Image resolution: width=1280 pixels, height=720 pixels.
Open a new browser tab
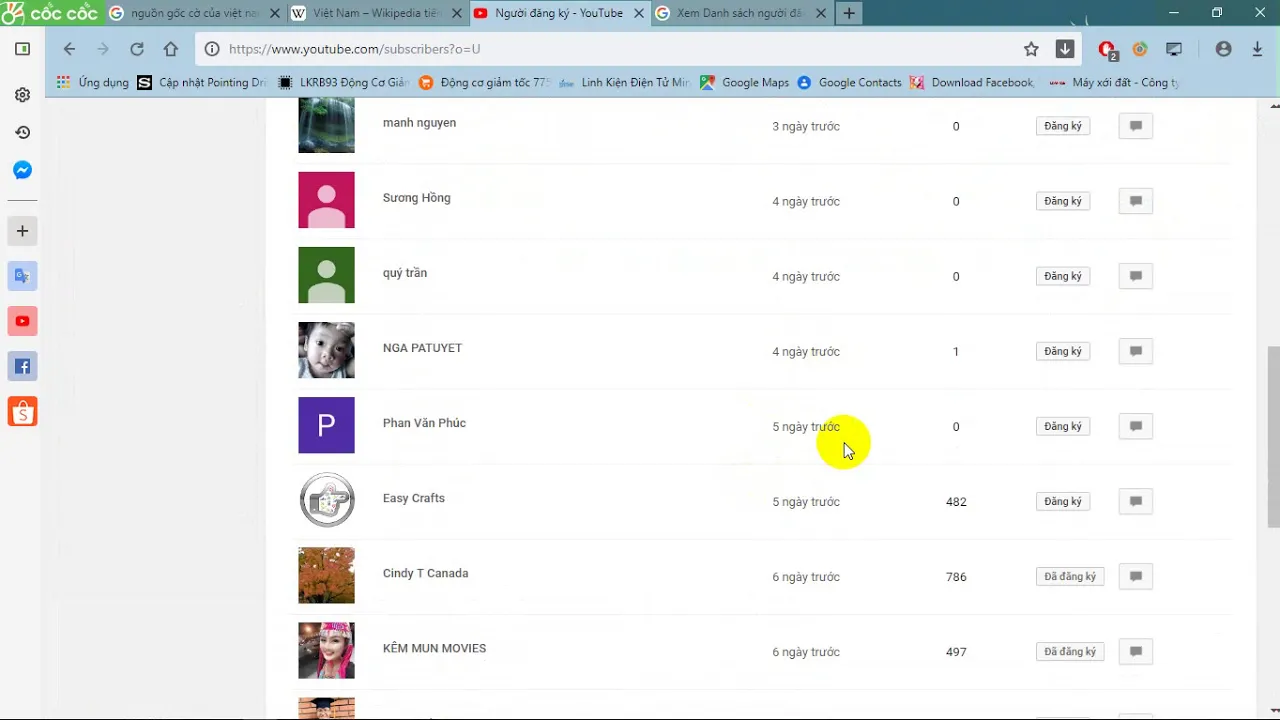click(x=849, y=13)
